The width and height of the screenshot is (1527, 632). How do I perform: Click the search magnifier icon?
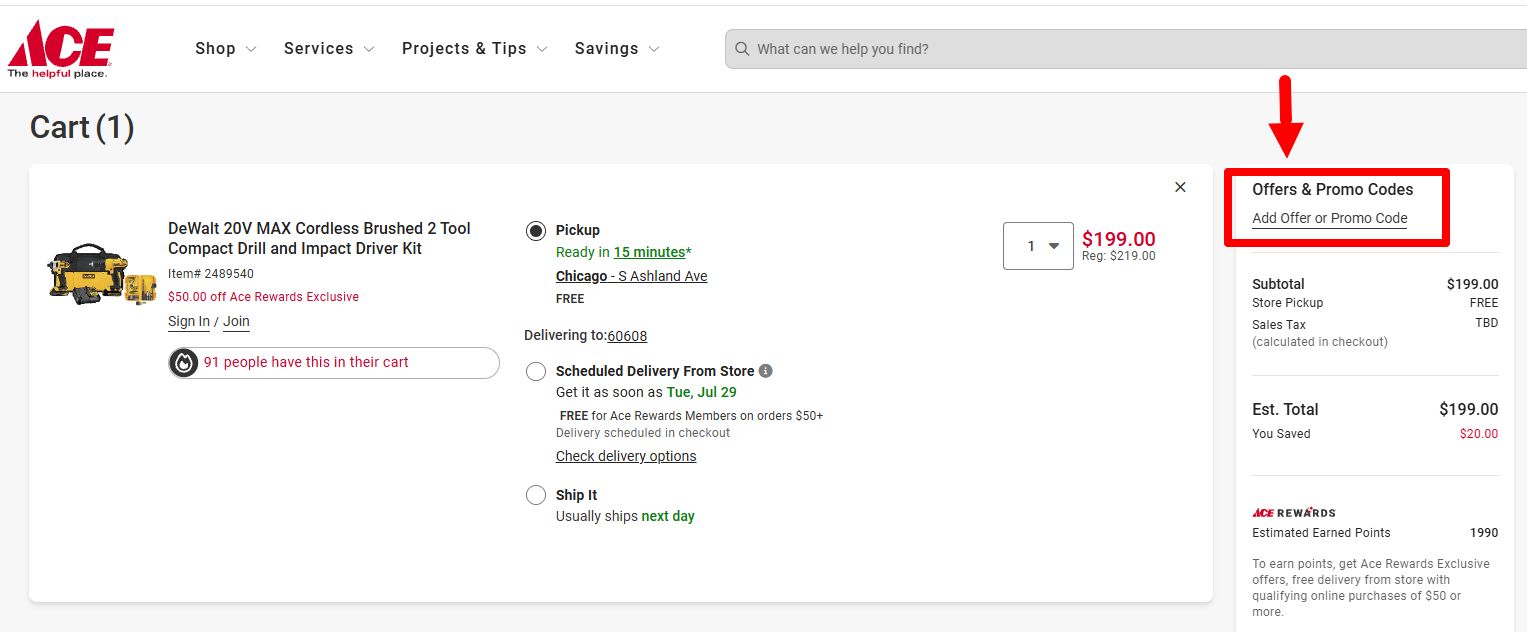point(741,49)
